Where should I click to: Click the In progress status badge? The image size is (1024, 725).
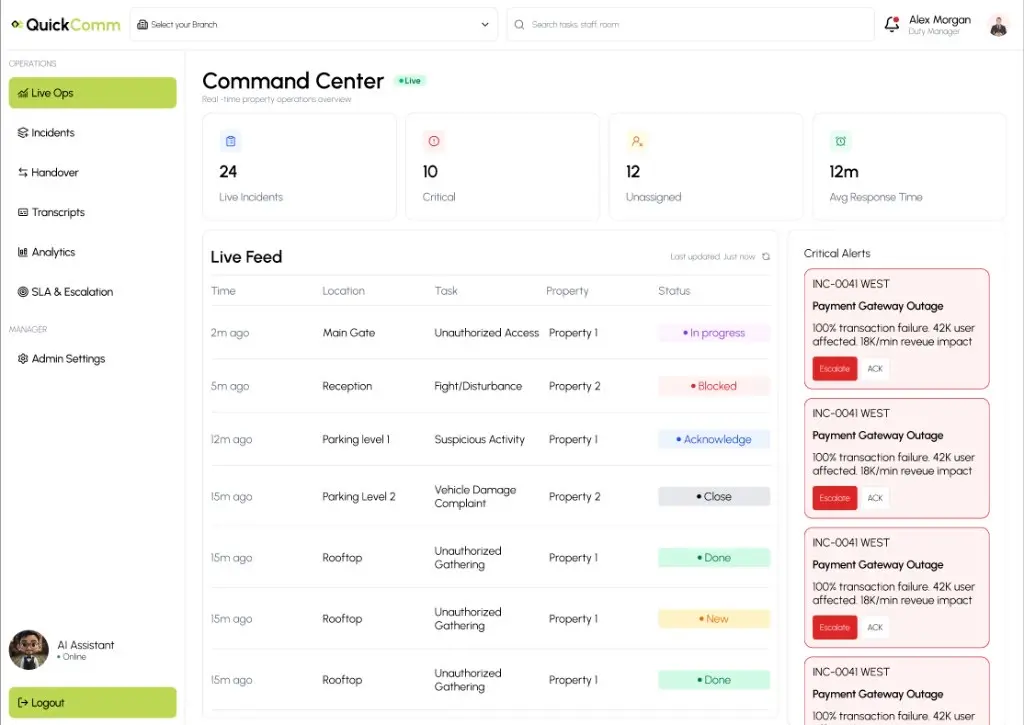[x=714, y=333]
